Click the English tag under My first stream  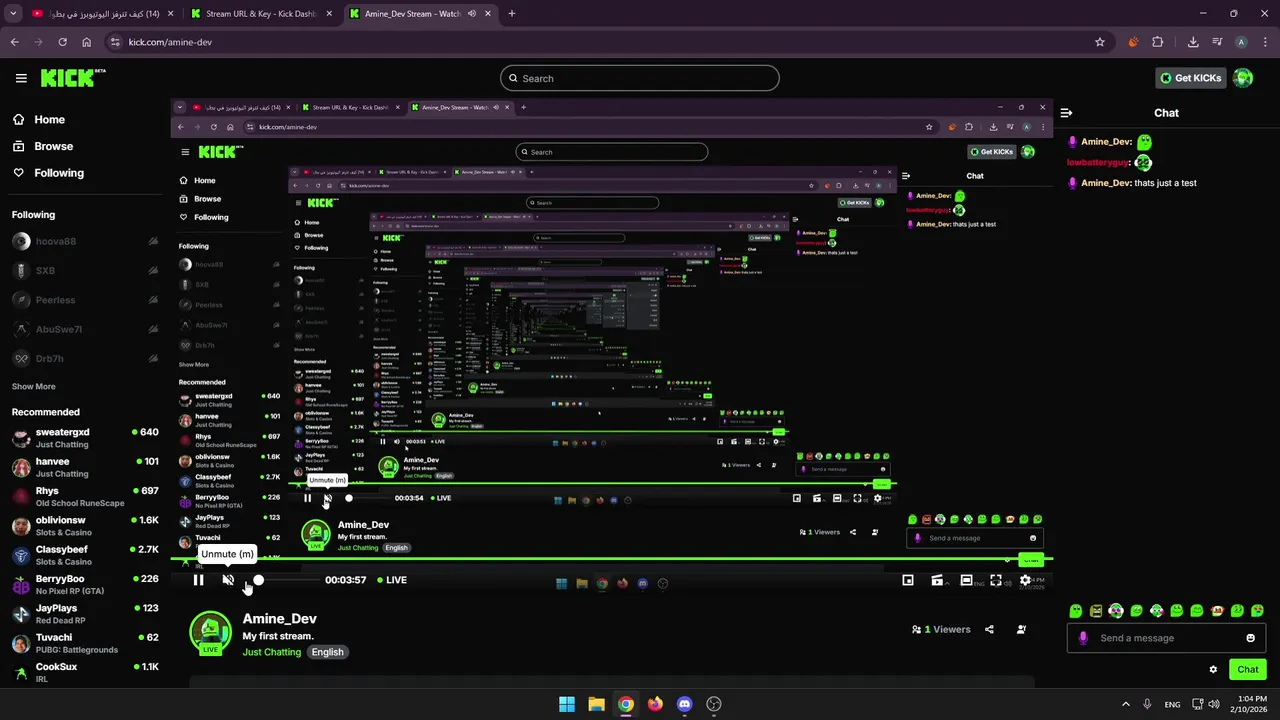327,652
